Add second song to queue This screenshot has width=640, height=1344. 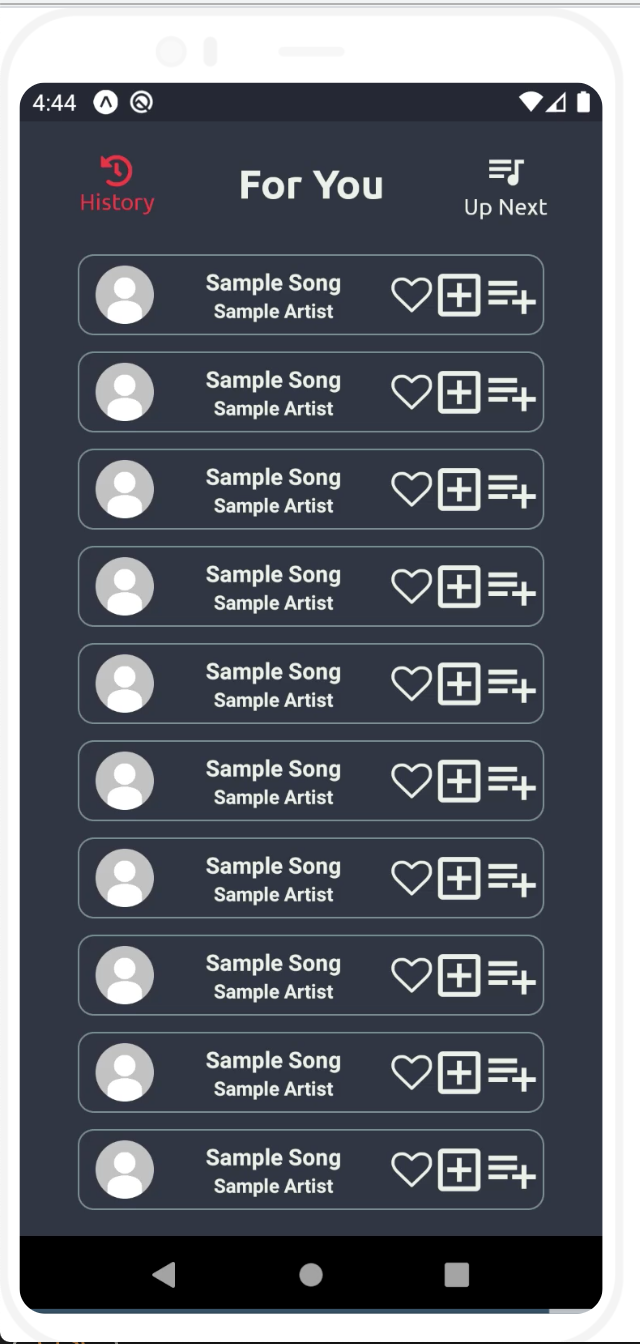(x=512, y=393)
